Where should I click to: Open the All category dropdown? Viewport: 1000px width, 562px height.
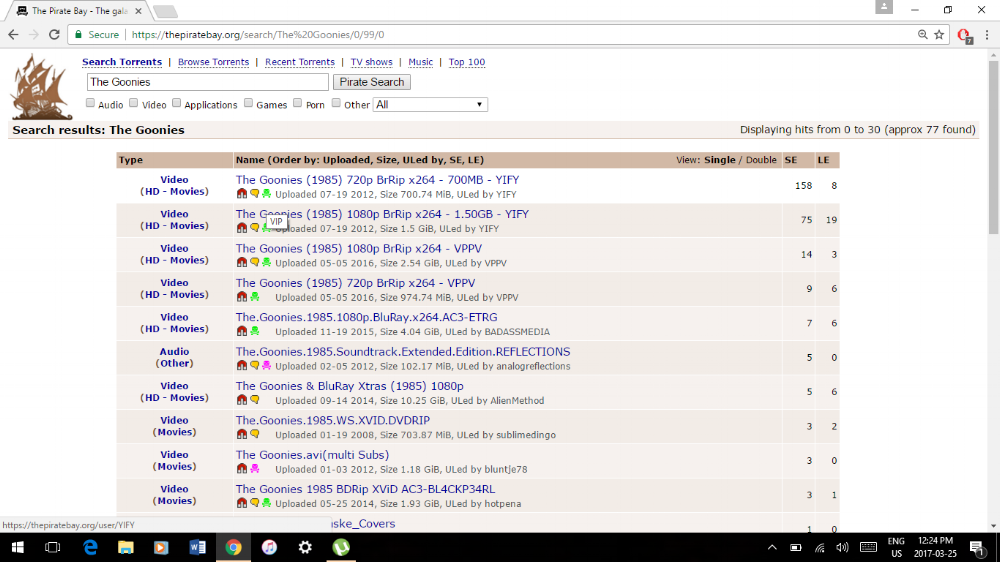[x=430, y=105]
